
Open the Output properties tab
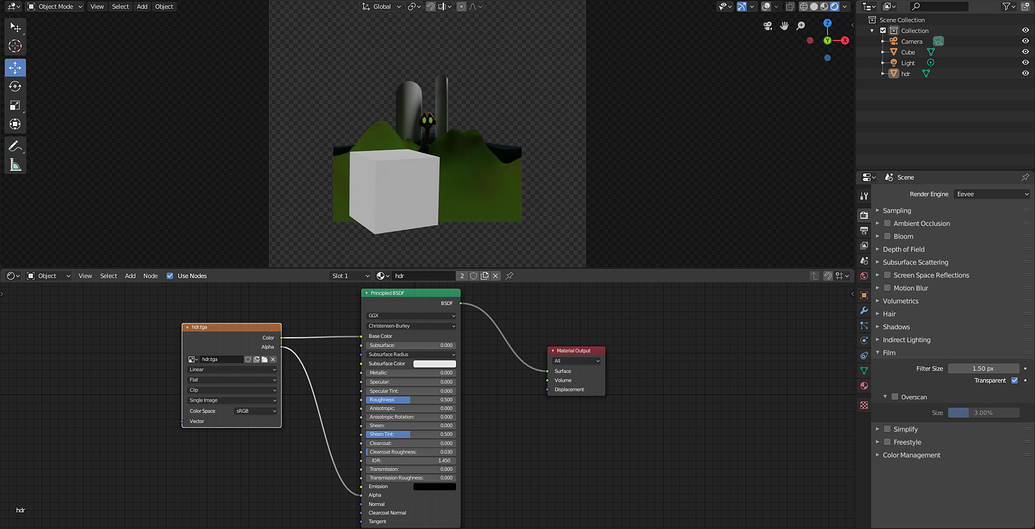point(864,230)
